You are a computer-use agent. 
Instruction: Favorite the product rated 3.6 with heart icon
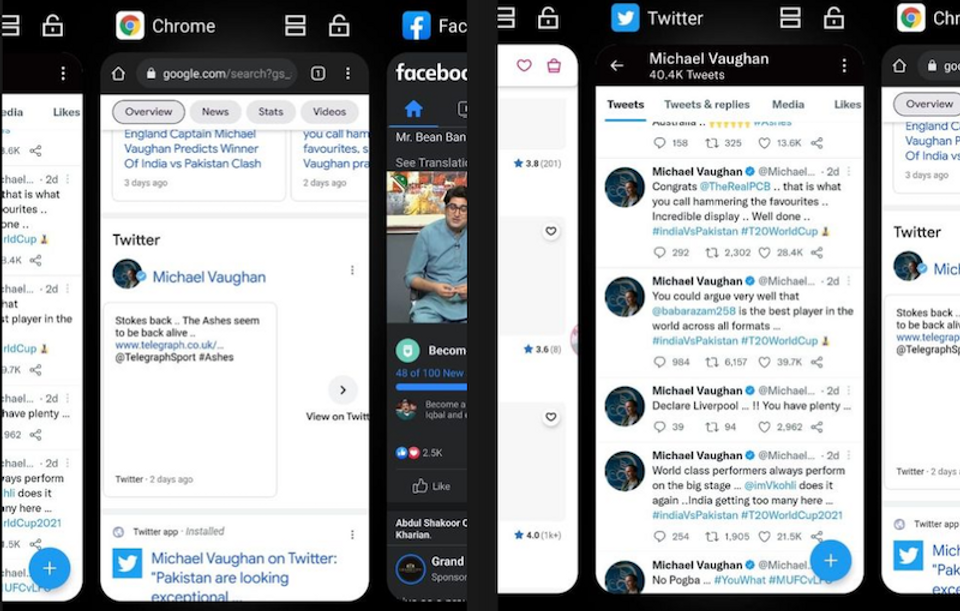[551, 231]
